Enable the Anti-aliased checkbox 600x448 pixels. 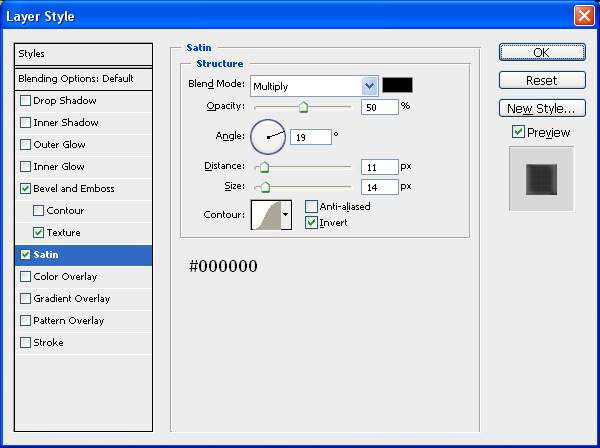311,207
